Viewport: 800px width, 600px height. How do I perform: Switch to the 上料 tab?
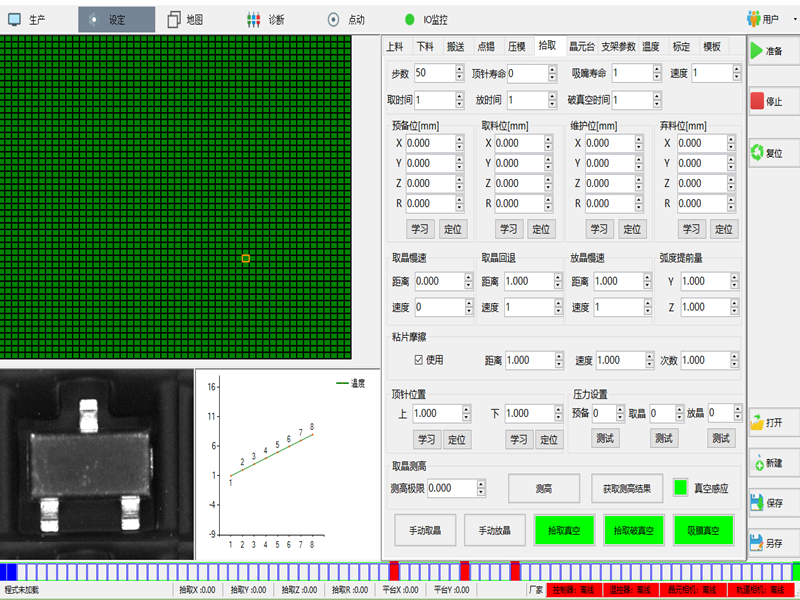[394, 47]
